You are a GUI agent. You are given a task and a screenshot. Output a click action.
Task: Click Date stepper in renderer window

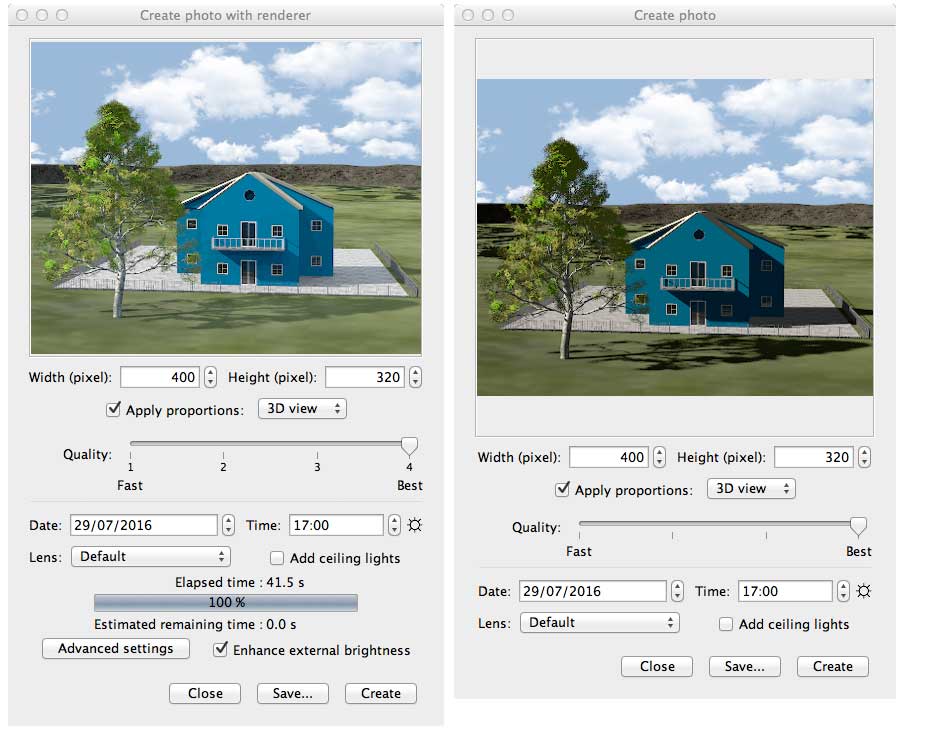[x=228, y=525]
